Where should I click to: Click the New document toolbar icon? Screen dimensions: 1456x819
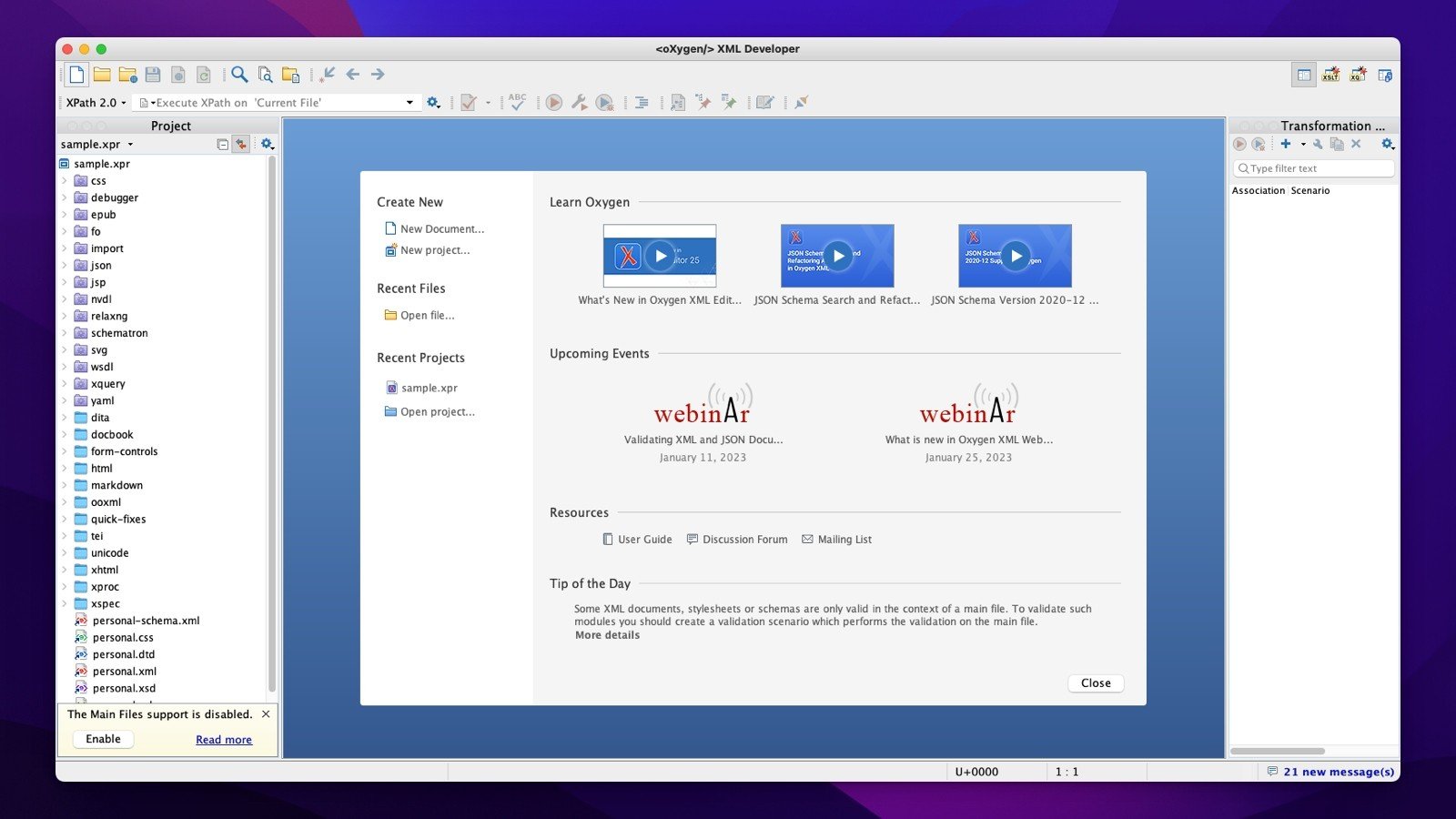click(x=77, y=75)
